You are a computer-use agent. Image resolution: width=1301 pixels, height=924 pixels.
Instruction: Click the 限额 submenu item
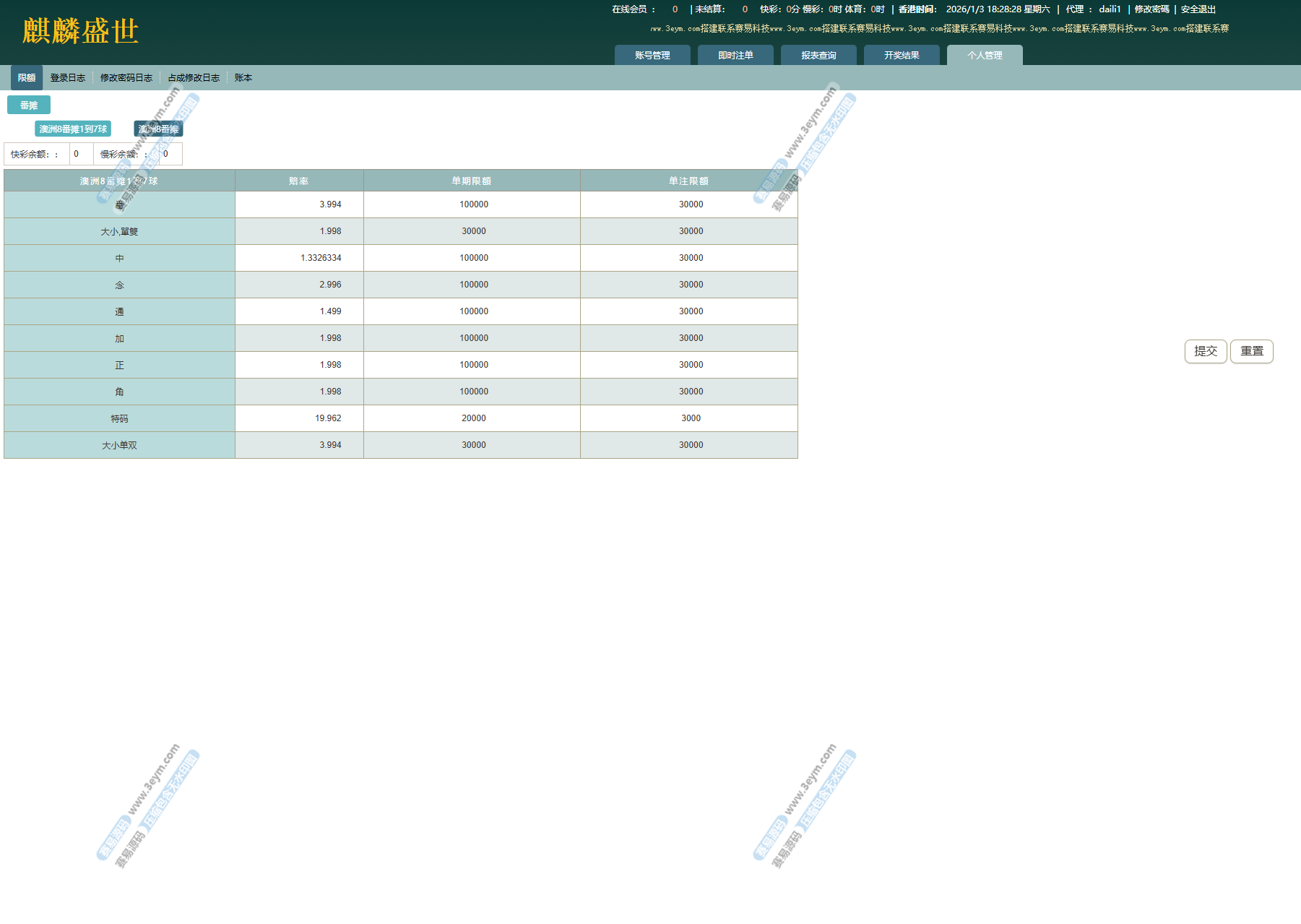tap(27, 78)
